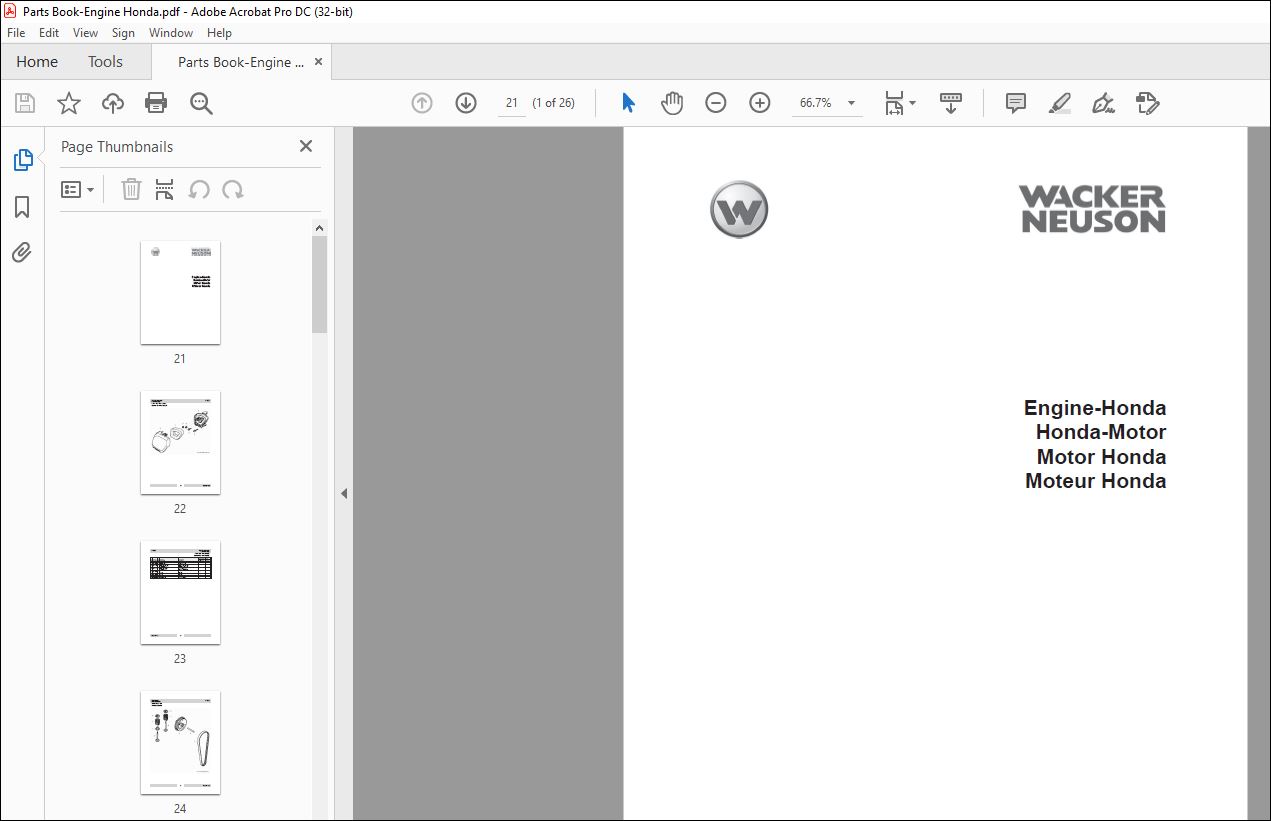1271x821 pixels.
Task: Switch to the Tools tab
Action: [105, 62]
